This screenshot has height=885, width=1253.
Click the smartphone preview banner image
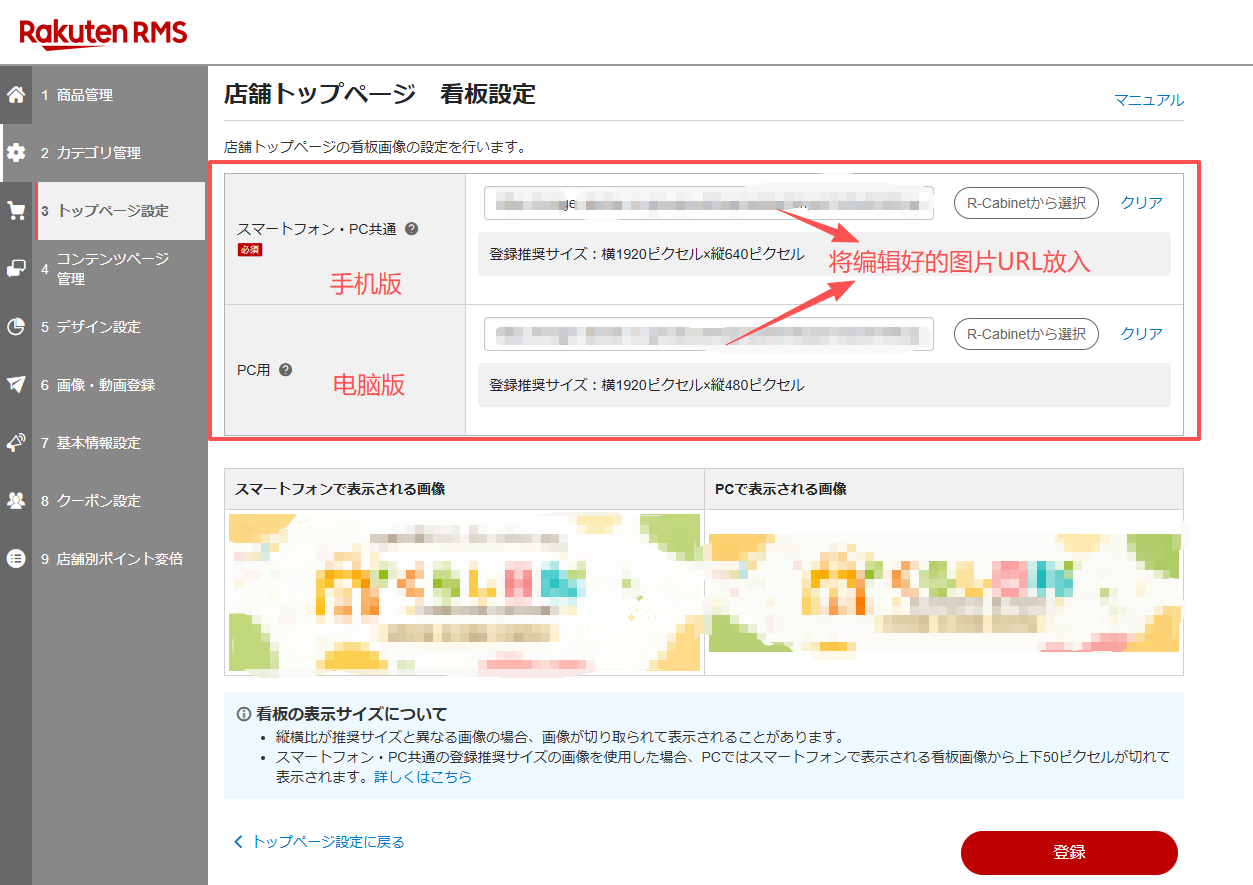tap(464, 592)
